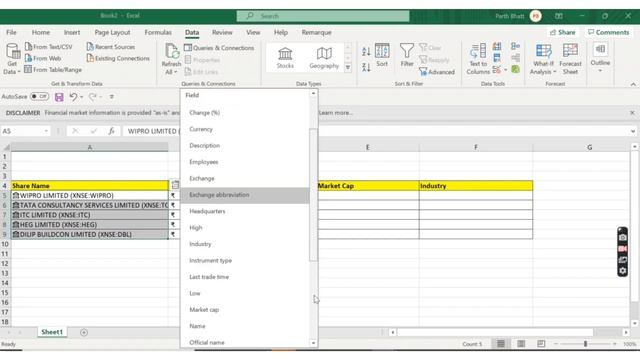Switch to the Review tab
640x360 pixels.
(222, 32)
